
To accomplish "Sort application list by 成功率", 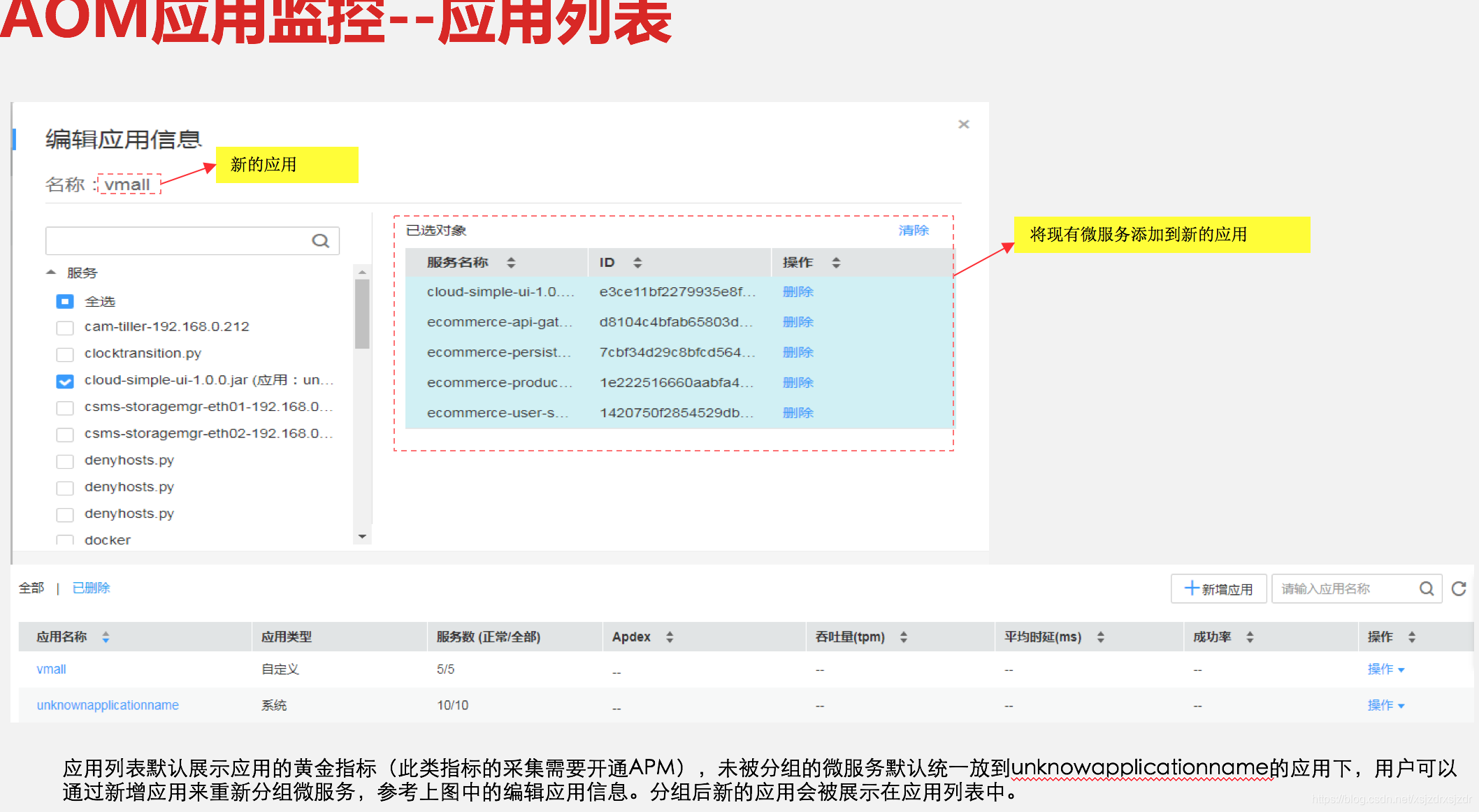I will pyautogui.click(x=1250, y=637).
